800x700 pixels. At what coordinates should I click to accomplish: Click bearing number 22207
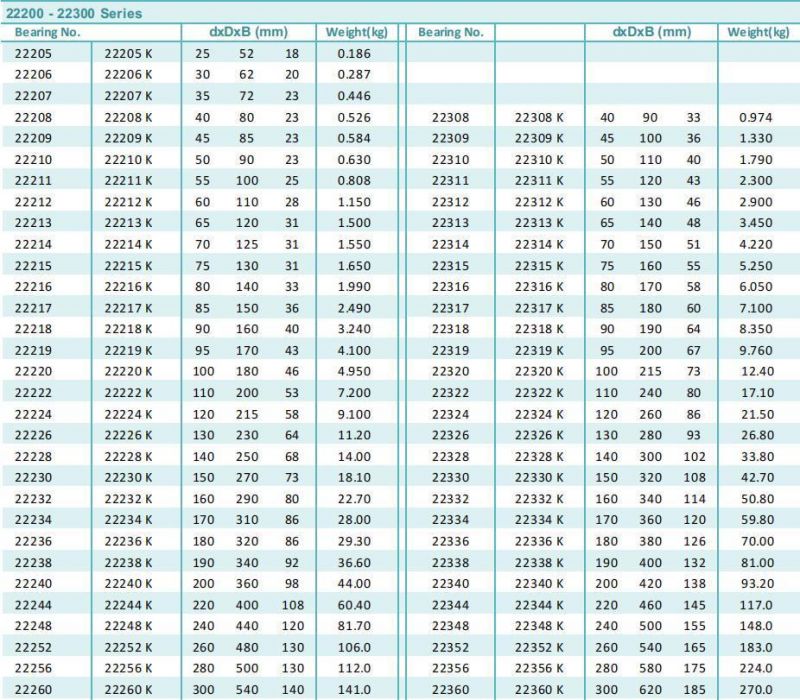point(33,96)
